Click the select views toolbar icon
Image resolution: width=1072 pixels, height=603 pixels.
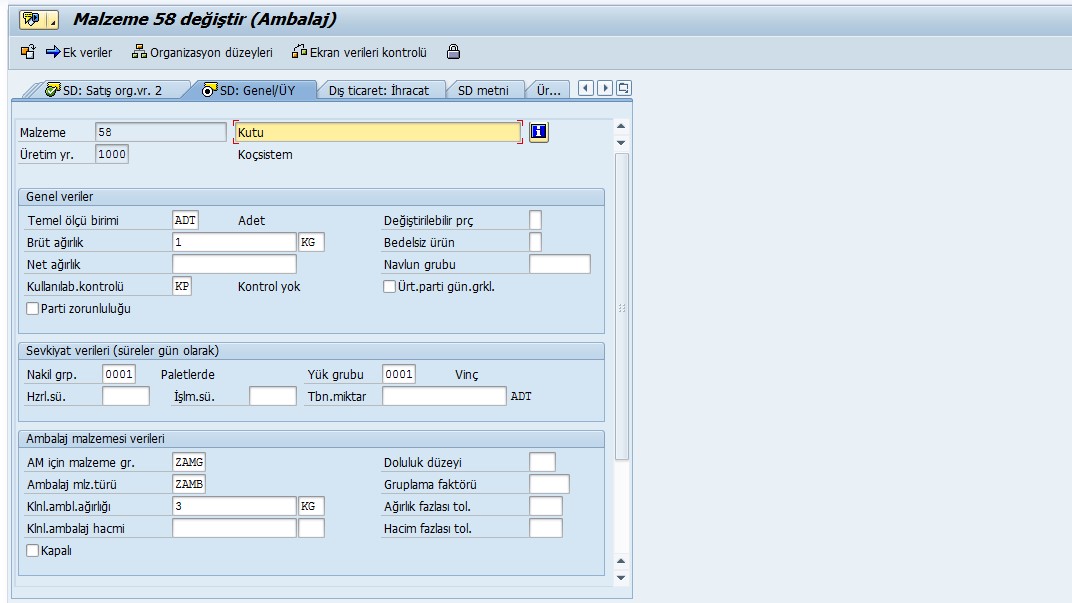pos(27,52)
